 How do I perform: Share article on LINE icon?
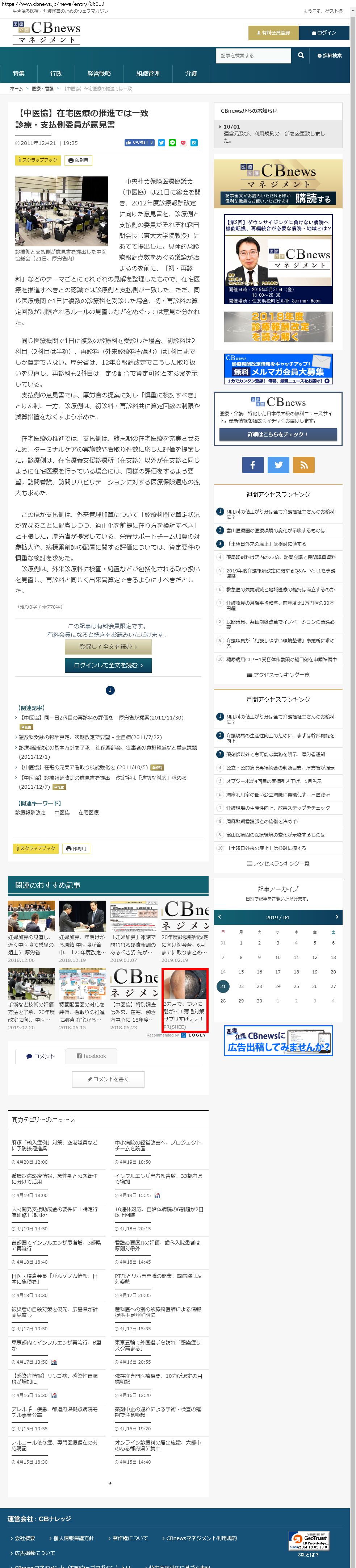coord(172,142)
